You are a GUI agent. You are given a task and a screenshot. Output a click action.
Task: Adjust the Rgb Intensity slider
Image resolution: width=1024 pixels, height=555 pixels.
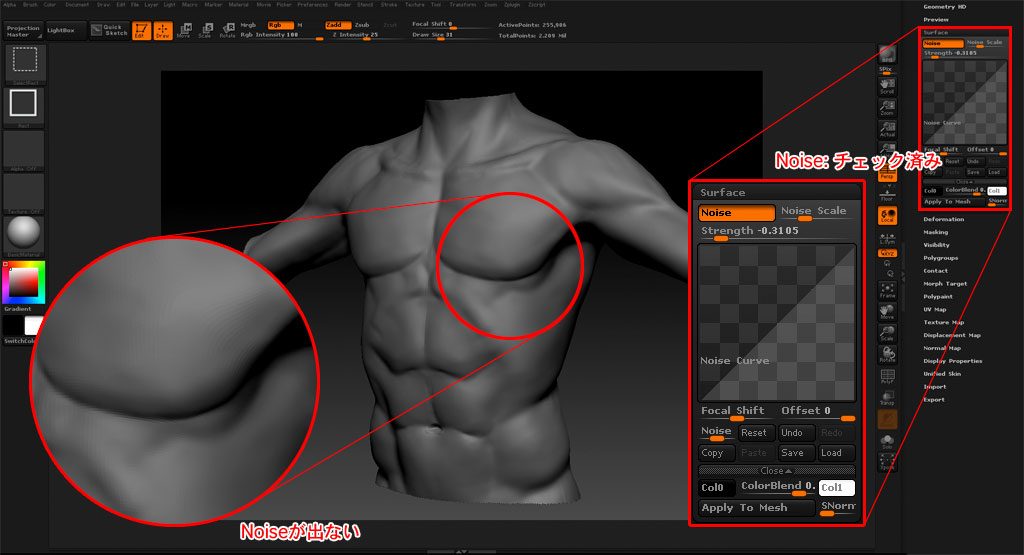tap(281, 36)
